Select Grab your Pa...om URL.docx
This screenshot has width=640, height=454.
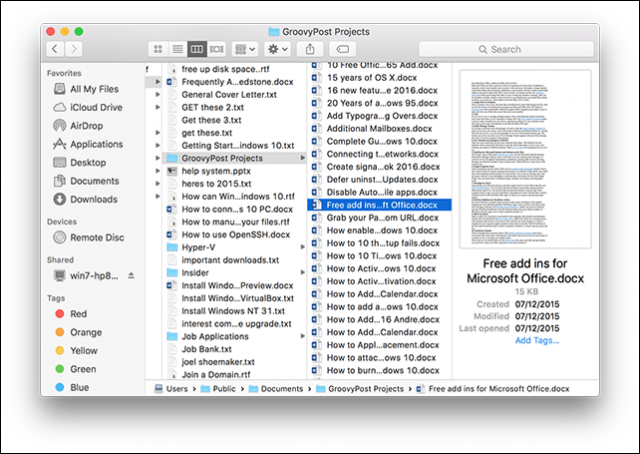tap(380, 218)
